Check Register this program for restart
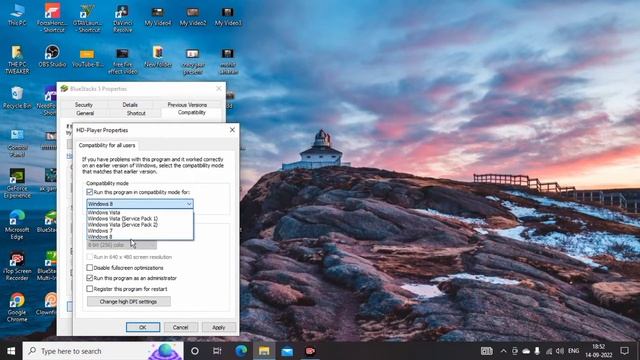The height and width of the screenshot is (360, 640). 89,289
